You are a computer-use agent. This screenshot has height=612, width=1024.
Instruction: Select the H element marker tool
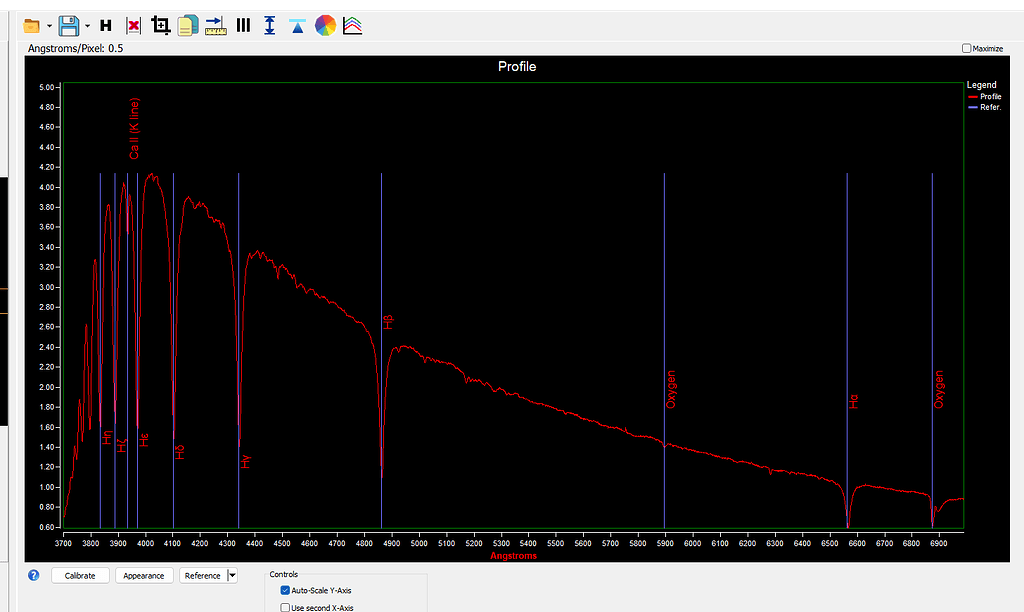(x=105, y=26)
